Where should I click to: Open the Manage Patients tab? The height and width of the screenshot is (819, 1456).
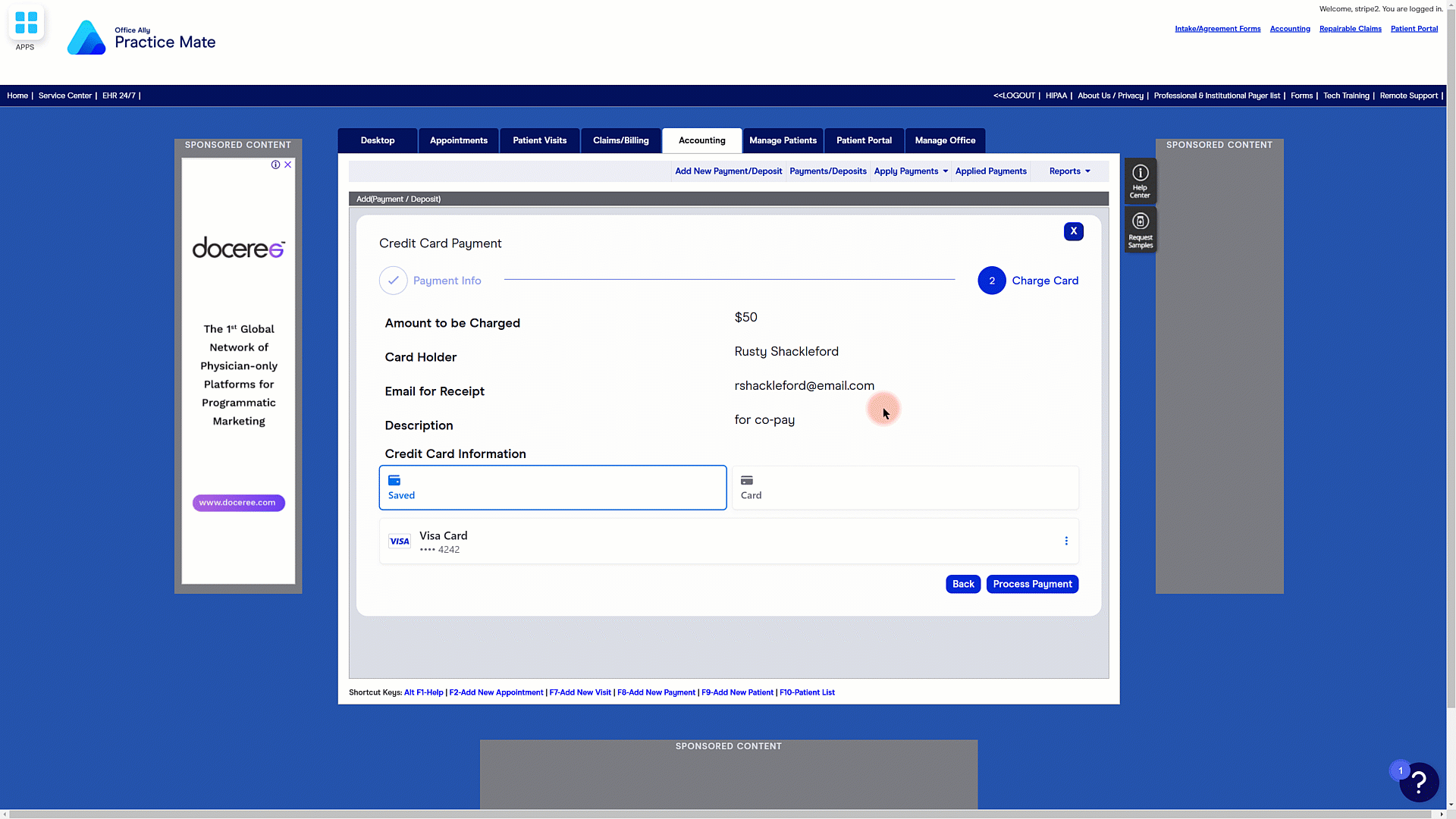[783, 141]
